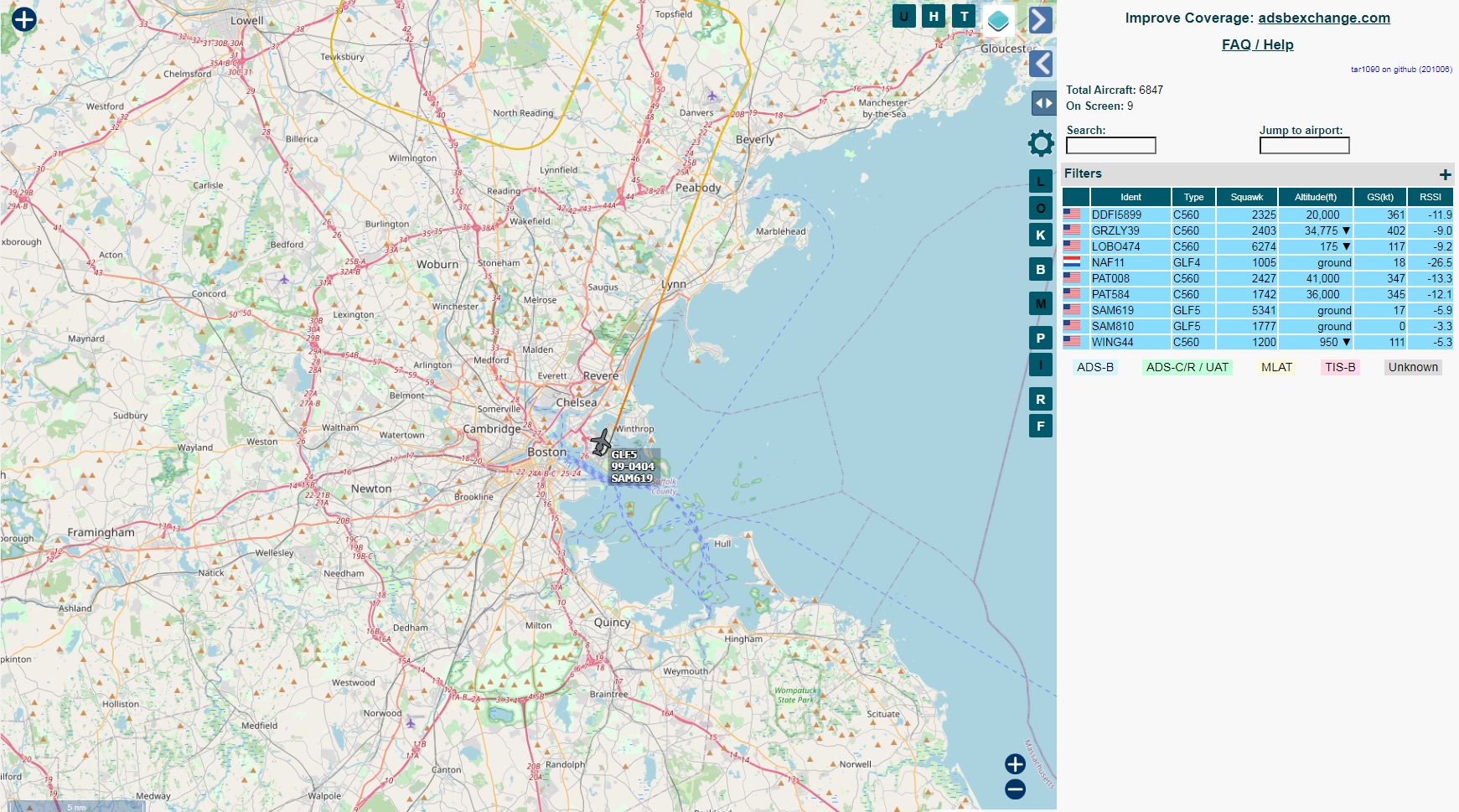This screenshot has width=1459, height=812.
Task: Click altitude 34,775 cell for GRZLY39
Action: pos(1316,230)
